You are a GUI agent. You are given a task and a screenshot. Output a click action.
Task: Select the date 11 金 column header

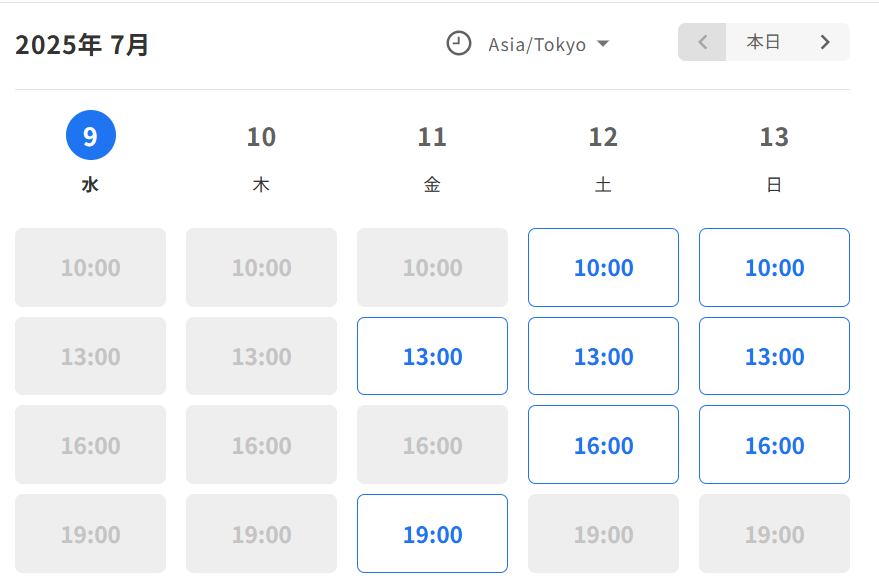coord(432,160)
